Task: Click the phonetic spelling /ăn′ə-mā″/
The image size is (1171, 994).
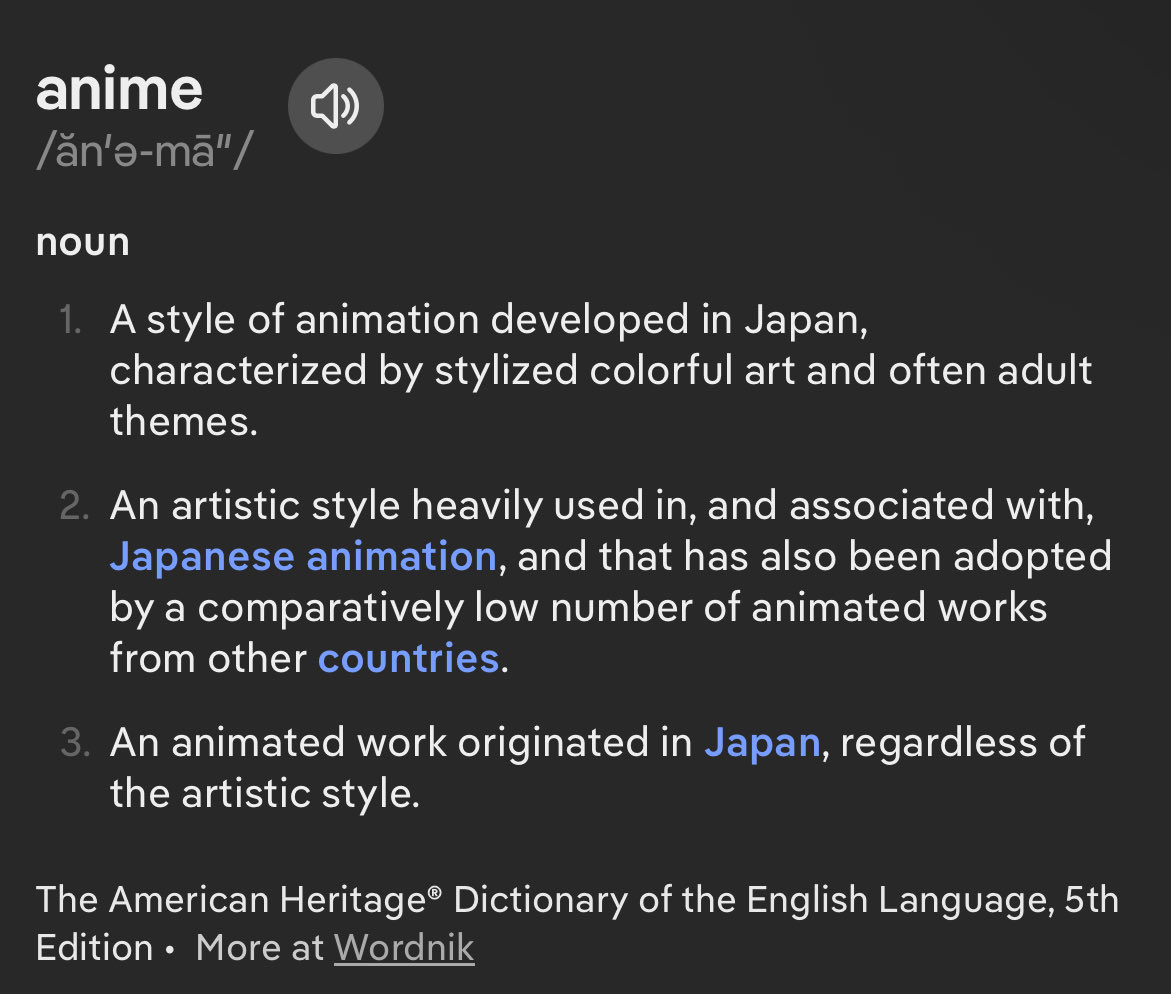Action: pos(145,150)
